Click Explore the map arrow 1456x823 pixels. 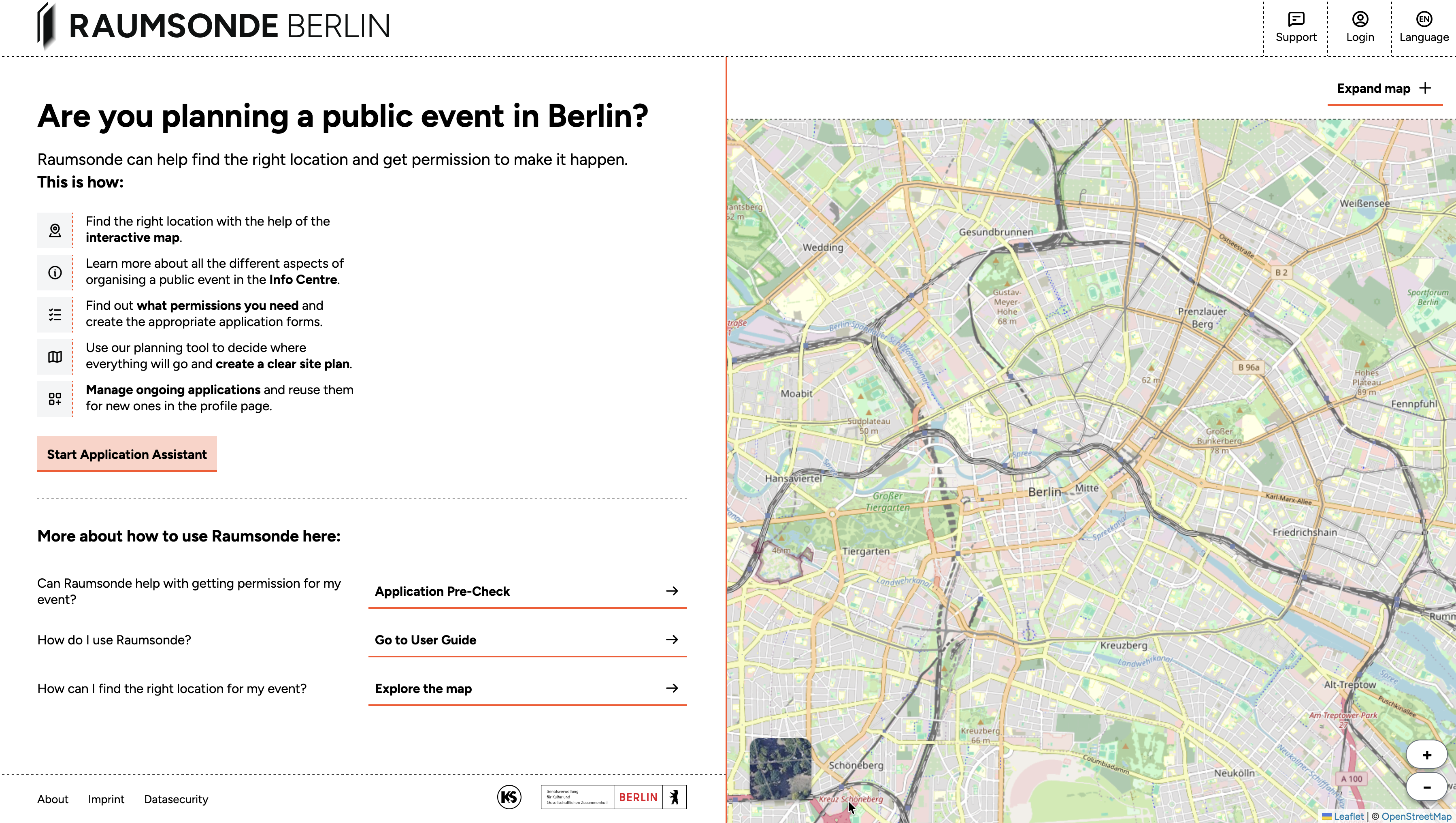click(671, 689)
